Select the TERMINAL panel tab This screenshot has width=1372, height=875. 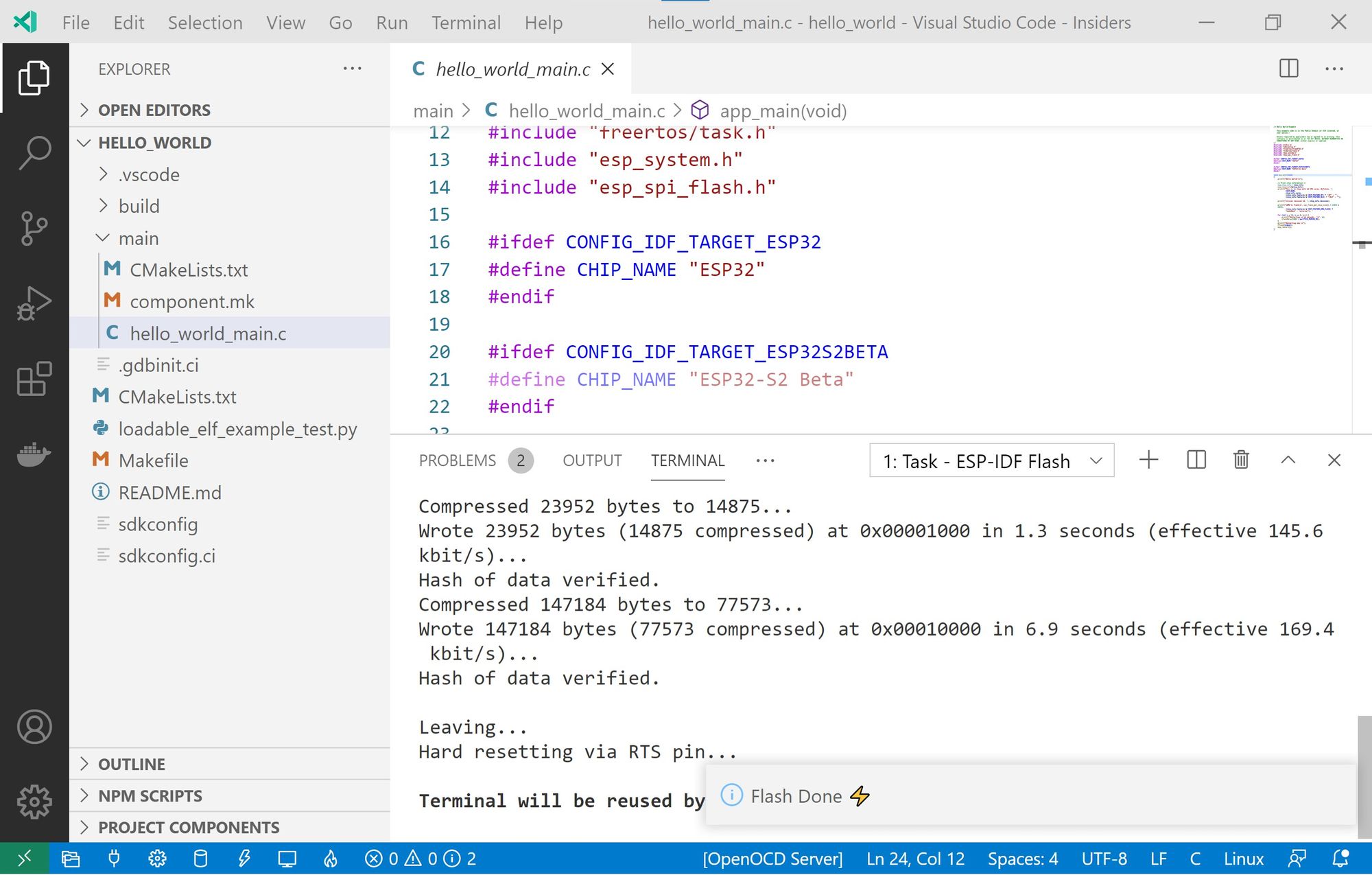[x=687, y=460]
